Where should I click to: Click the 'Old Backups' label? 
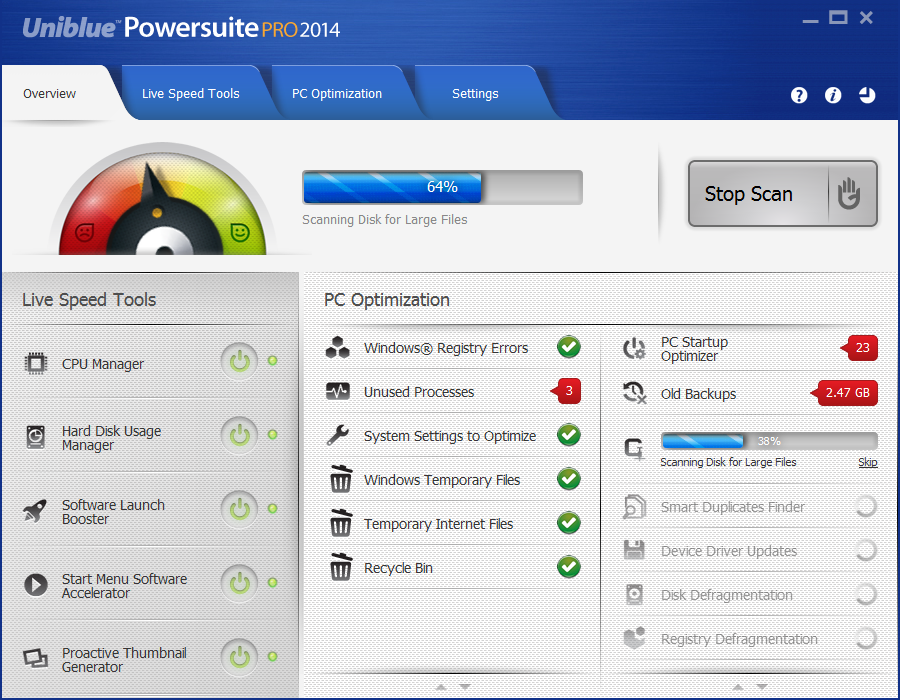click(x=698, y=394)
